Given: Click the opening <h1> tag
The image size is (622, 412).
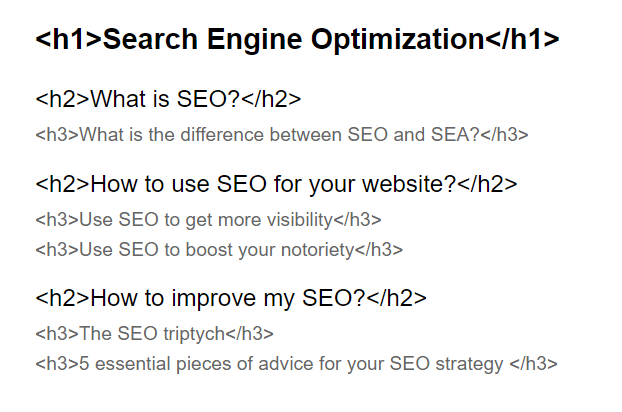Looking at the screenshot, I should pos(68,40).
